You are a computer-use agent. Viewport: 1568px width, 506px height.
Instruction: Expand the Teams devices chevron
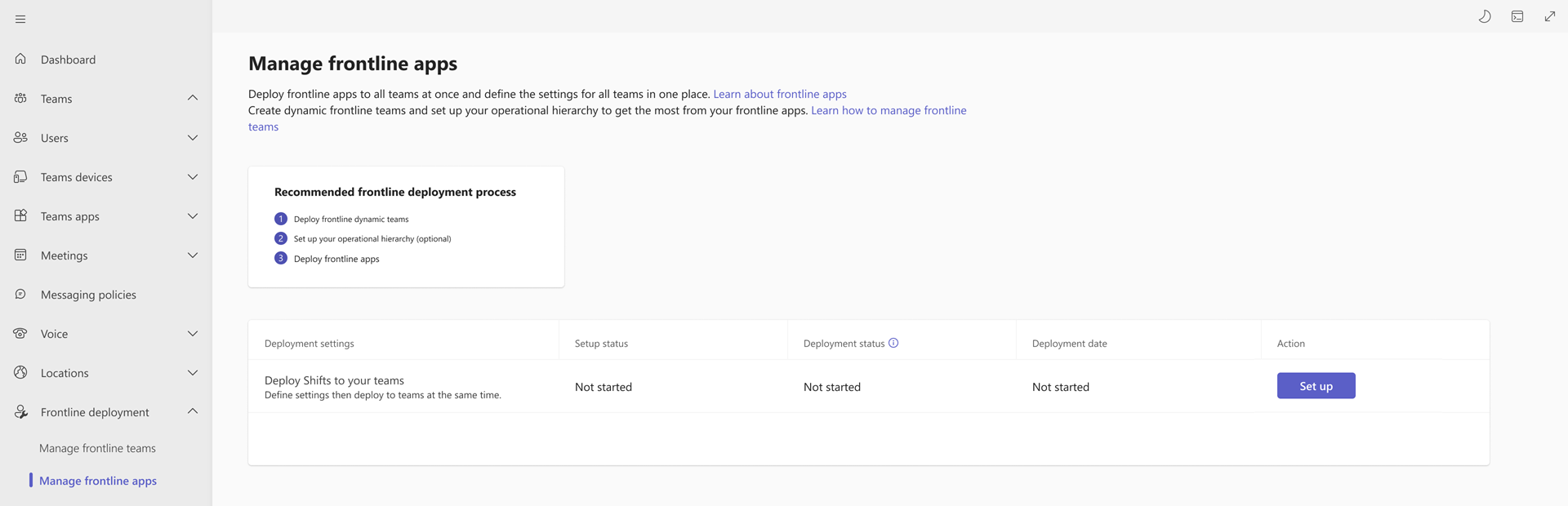click(x=193, y=176)
